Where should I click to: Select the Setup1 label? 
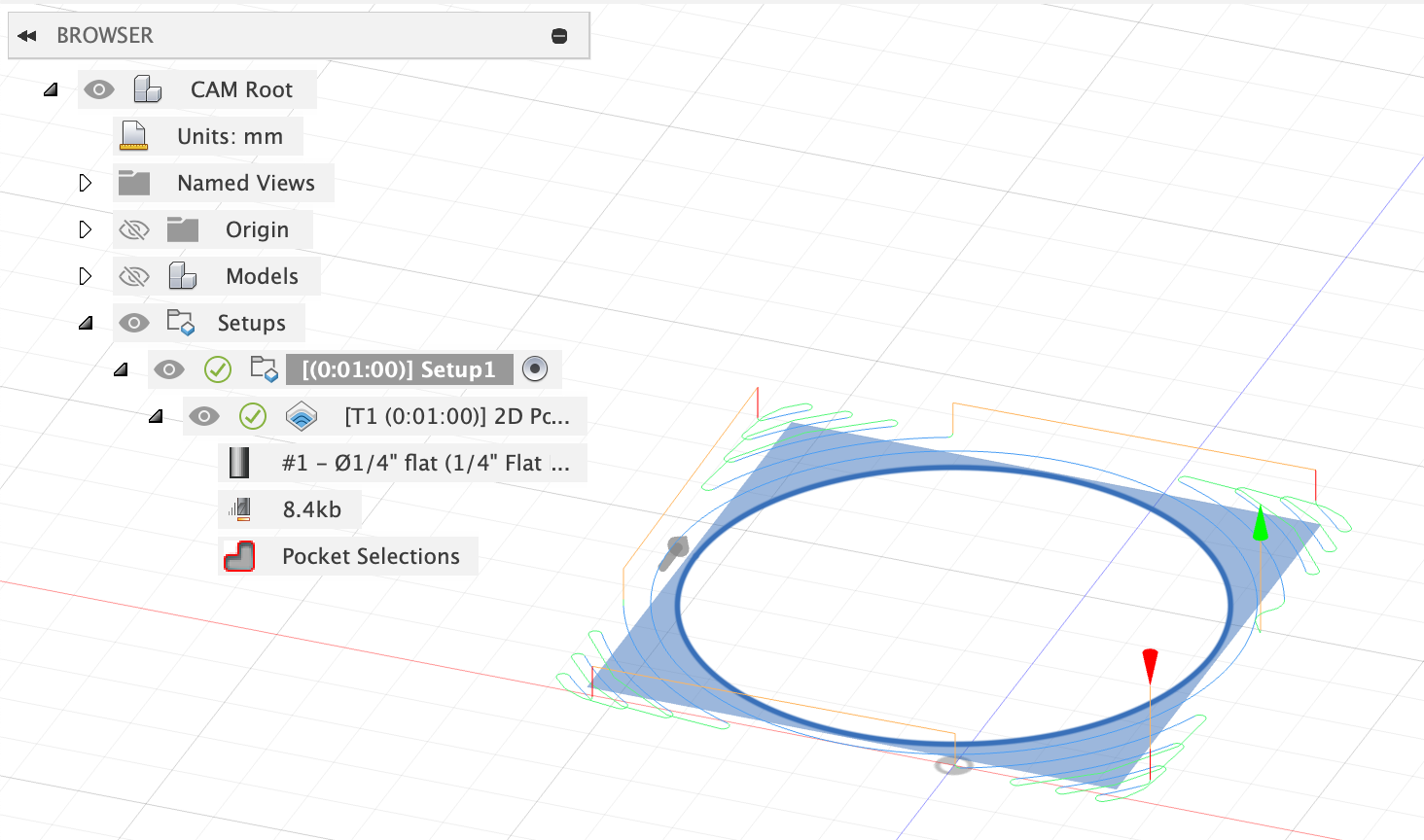pos(399,369)
